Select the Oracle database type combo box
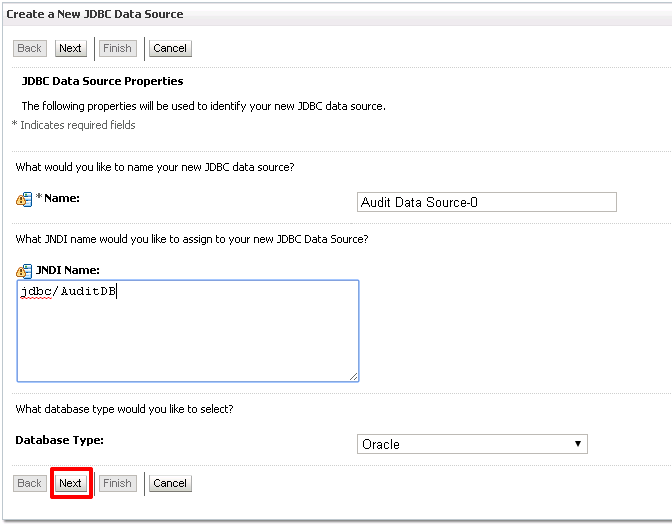Image resolution: width=672 pixels, height=525 pixels. tap(472, 444)
